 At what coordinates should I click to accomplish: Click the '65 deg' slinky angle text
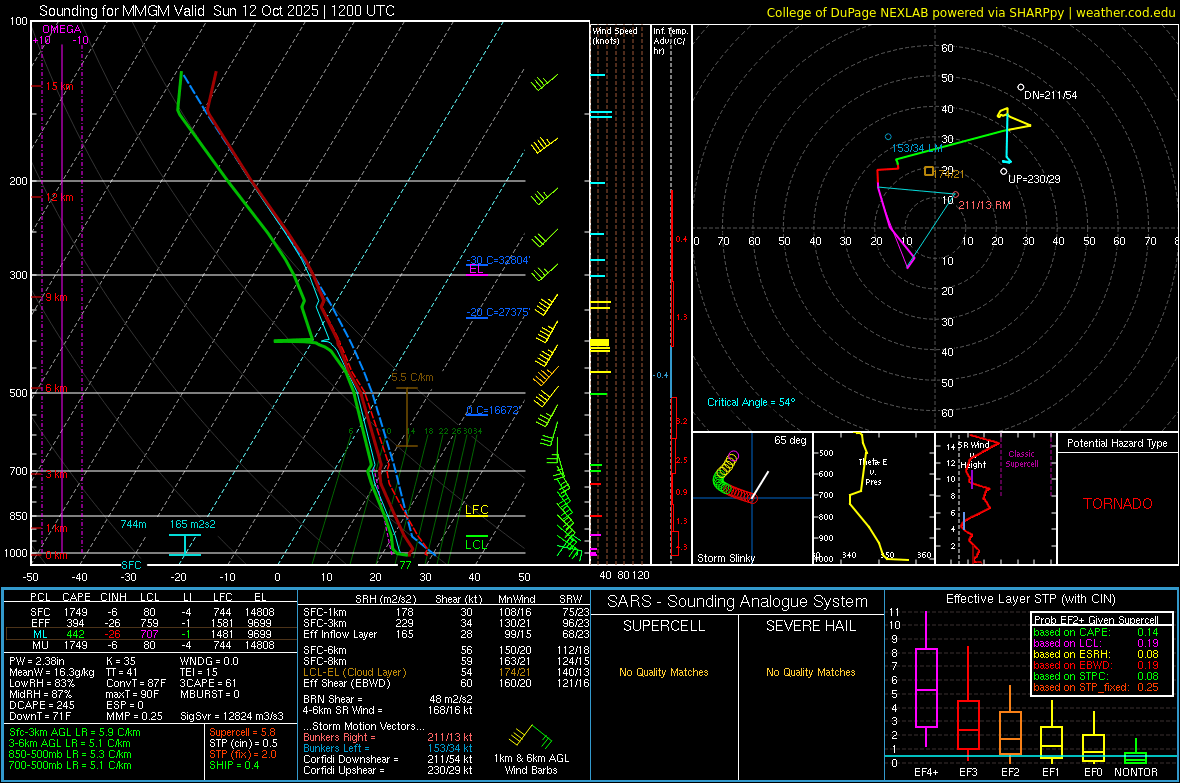(x=790, y=440)
